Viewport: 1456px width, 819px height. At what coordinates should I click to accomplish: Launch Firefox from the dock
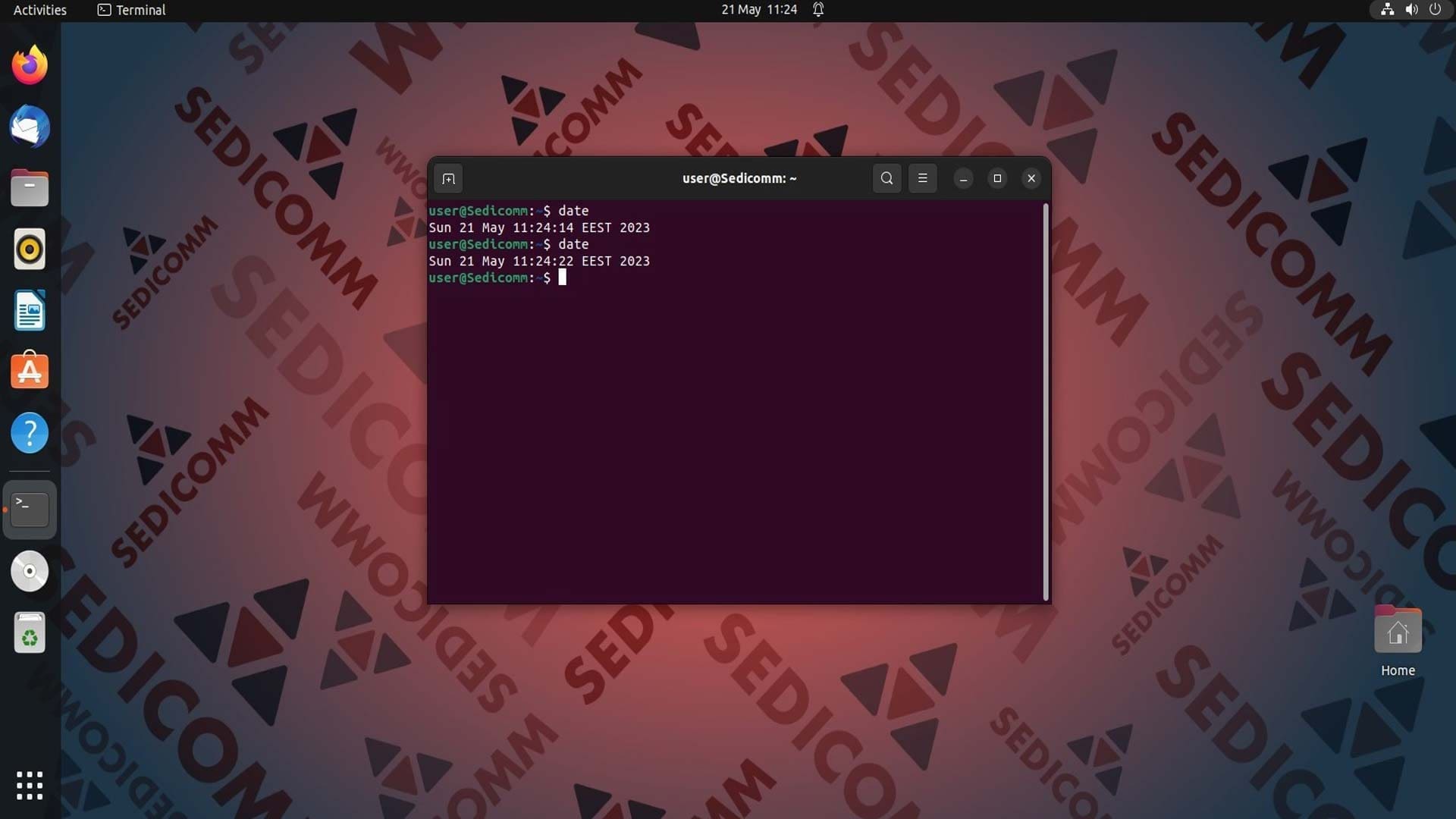point(30,65)
